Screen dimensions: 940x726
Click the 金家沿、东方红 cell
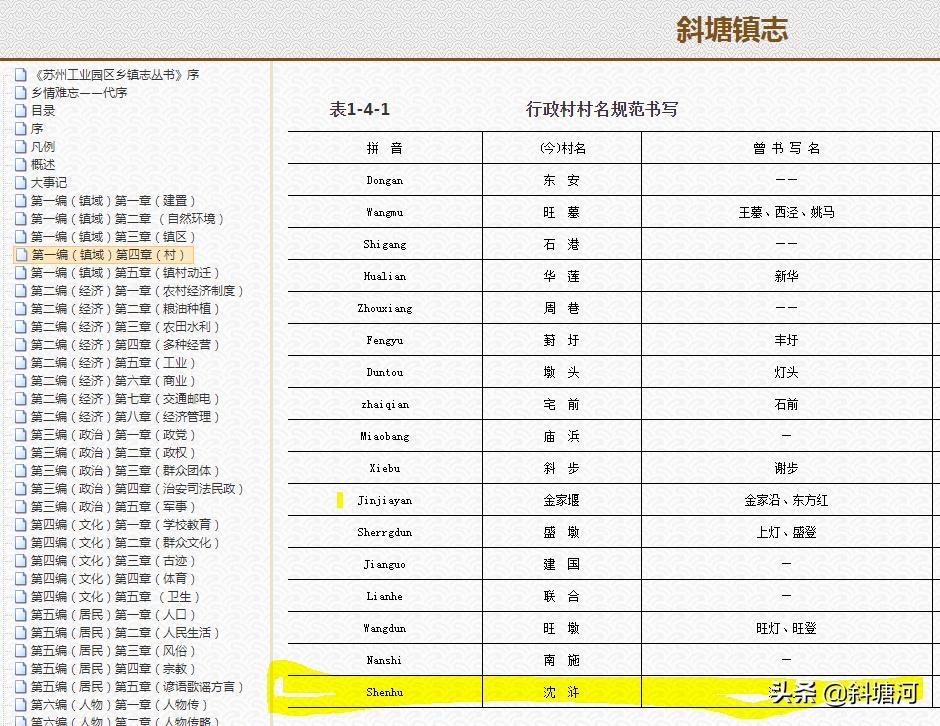point(786,500)
